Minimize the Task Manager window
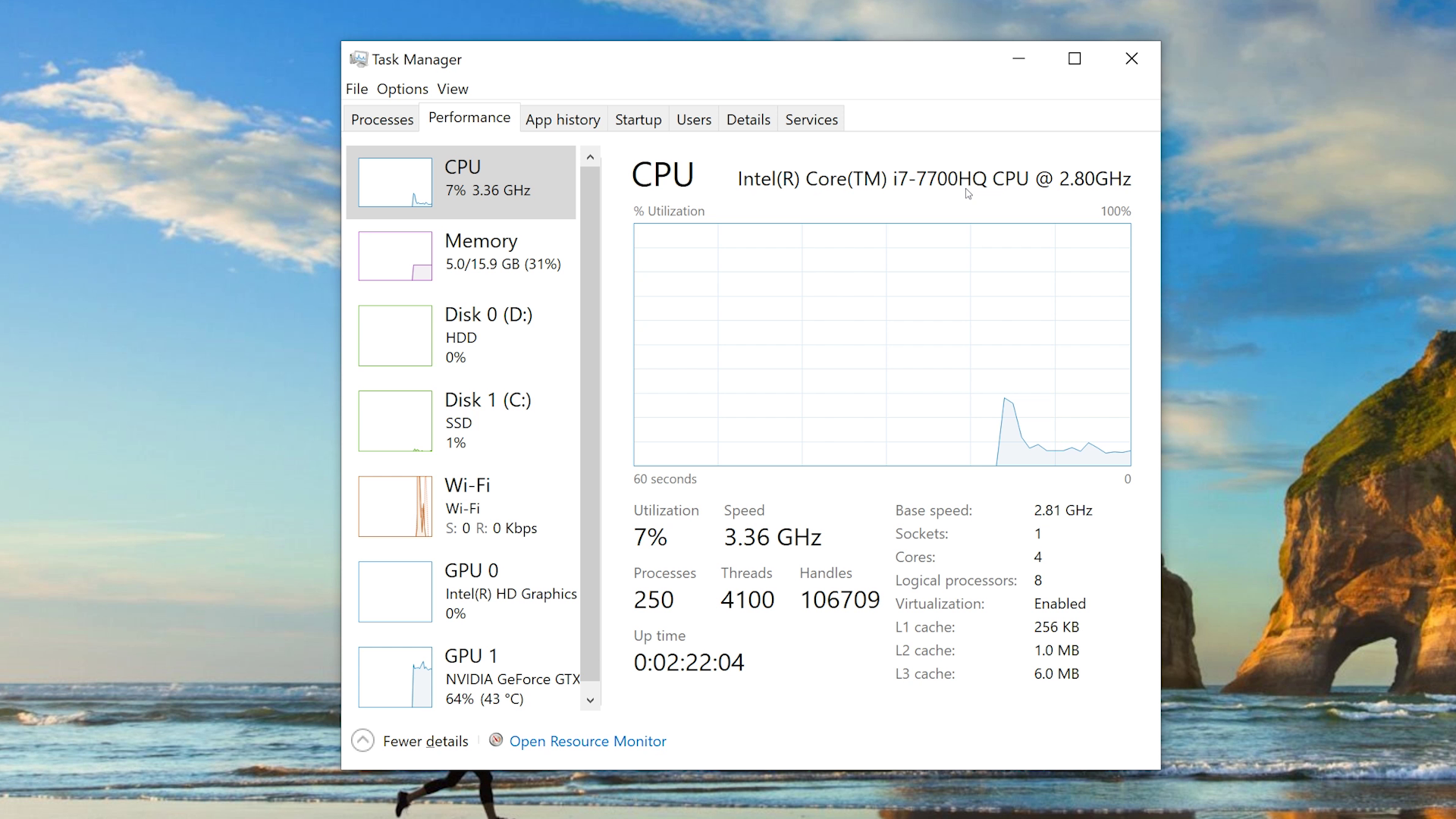Screen dimensions: 1456x819 (1019, 58)
